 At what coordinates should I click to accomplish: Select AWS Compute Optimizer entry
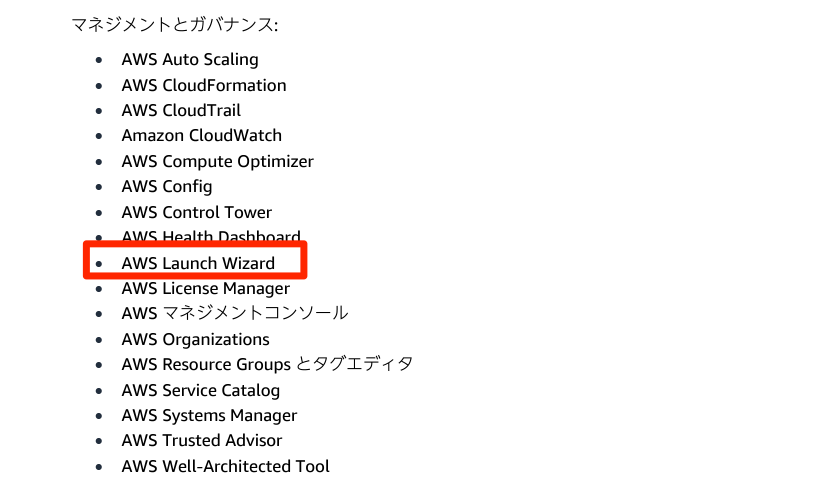tap(217, 162)
